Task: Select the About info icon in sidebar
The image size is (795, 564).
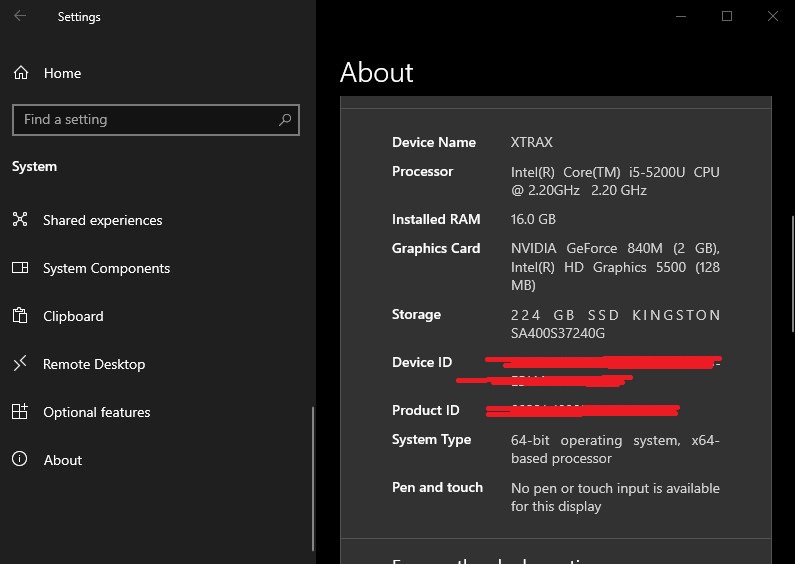Action: [x=20, y=460]
